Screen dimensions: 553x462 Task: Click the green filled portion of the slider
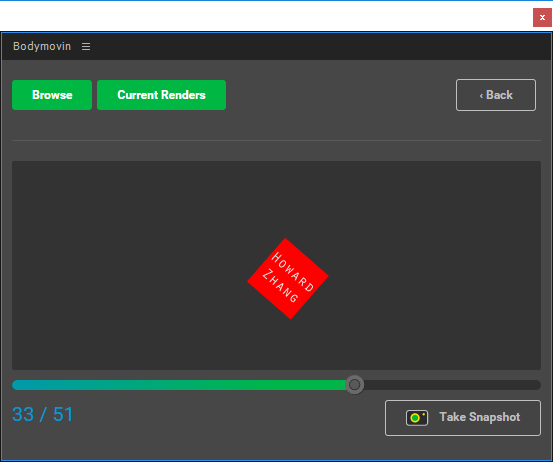click(x=178, y=385)
